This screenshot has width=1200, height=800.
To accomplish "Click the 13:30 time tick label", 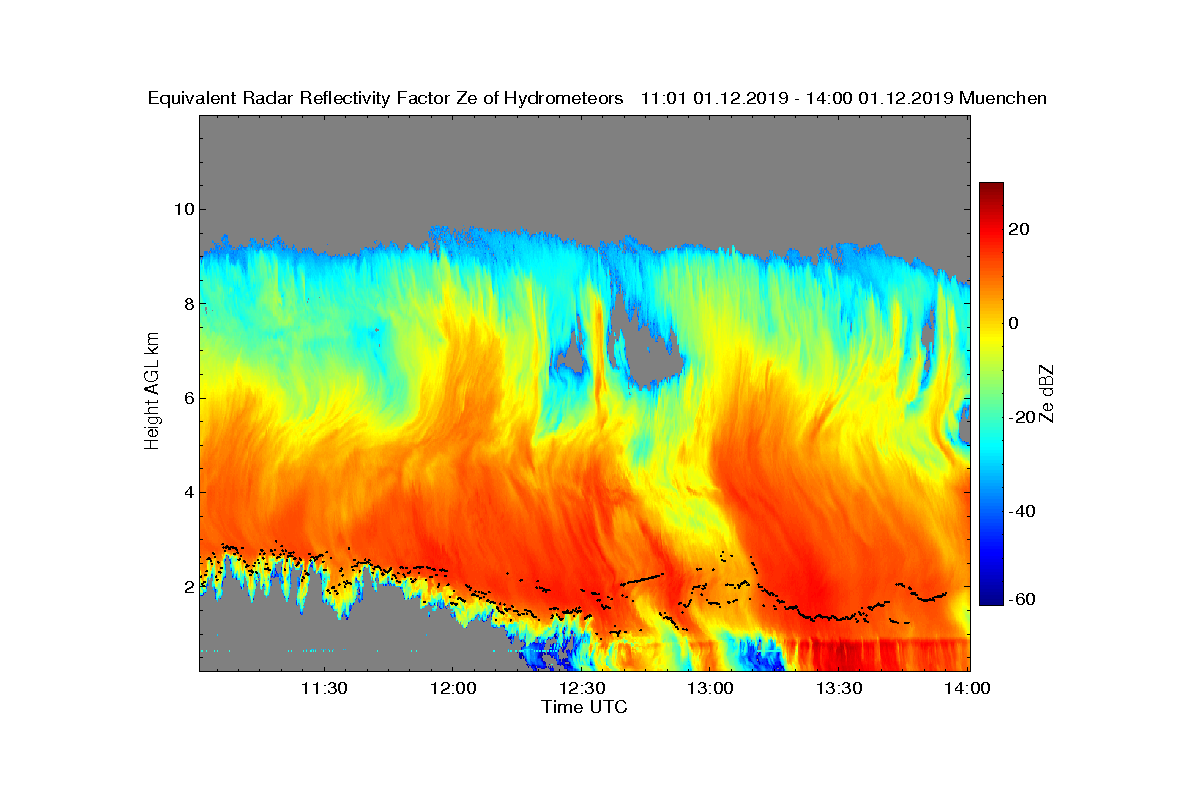I will 839,688.
